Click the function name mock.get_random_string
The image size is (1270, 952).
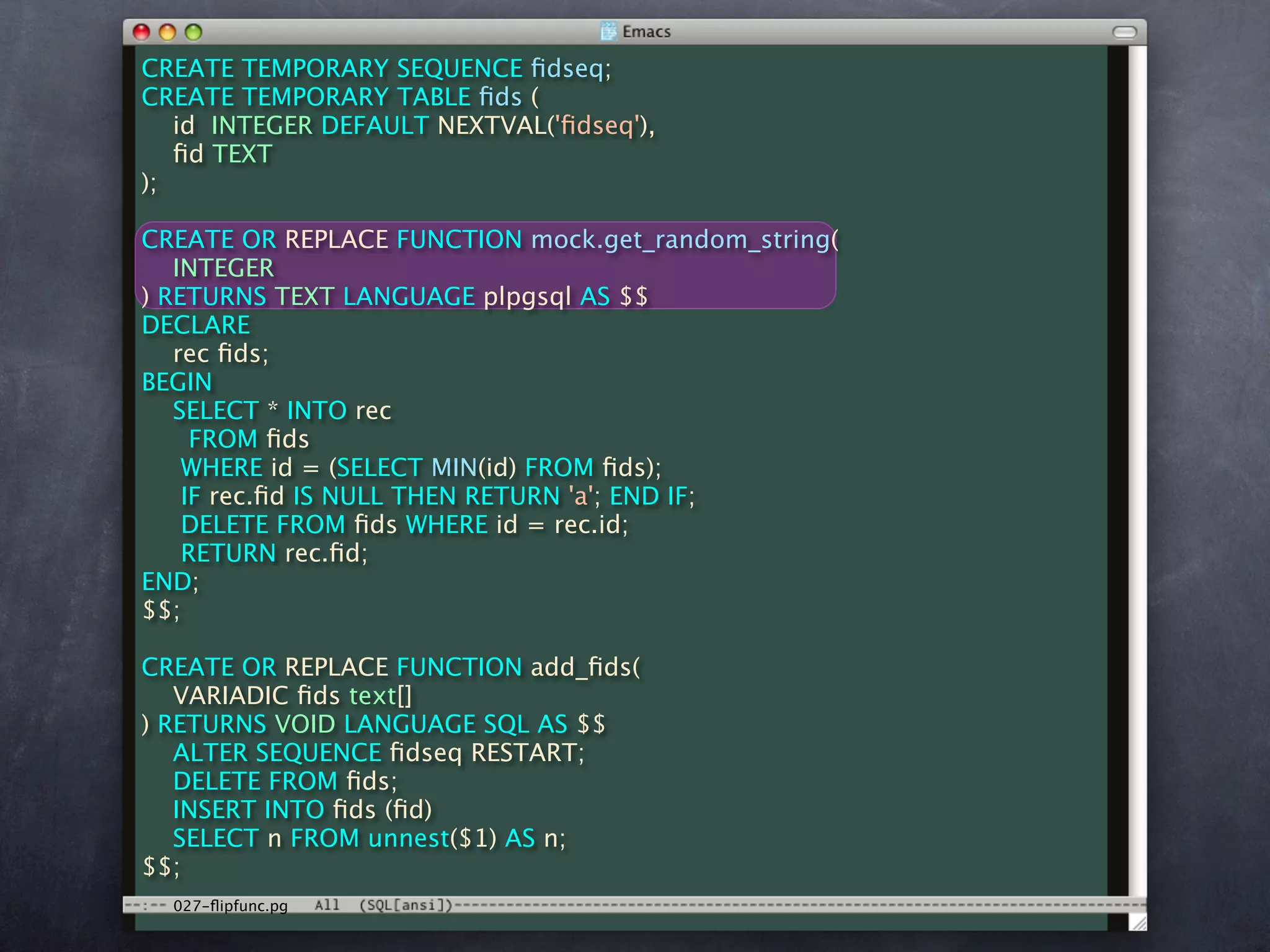pyautogui.click(x=680, y=240)
